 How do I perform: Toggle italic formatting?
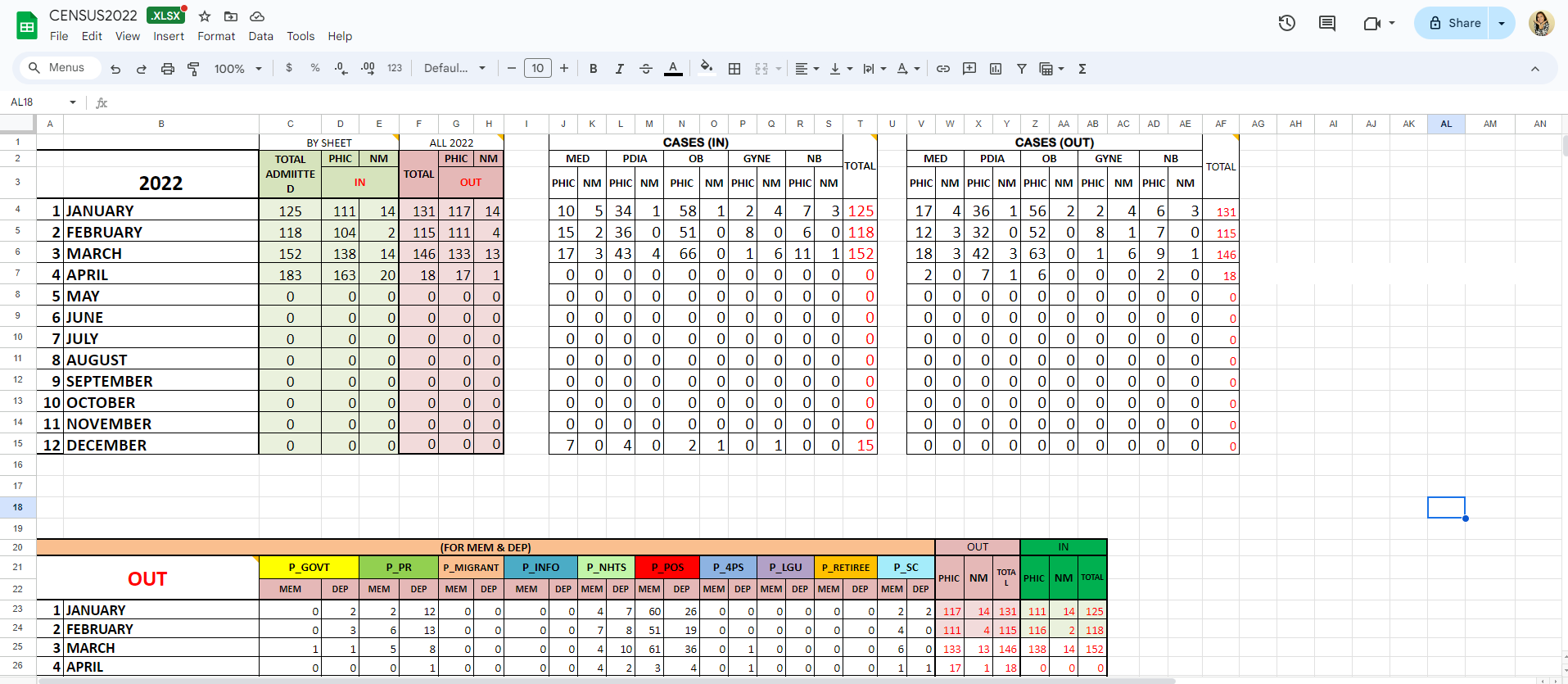(620, 69)
